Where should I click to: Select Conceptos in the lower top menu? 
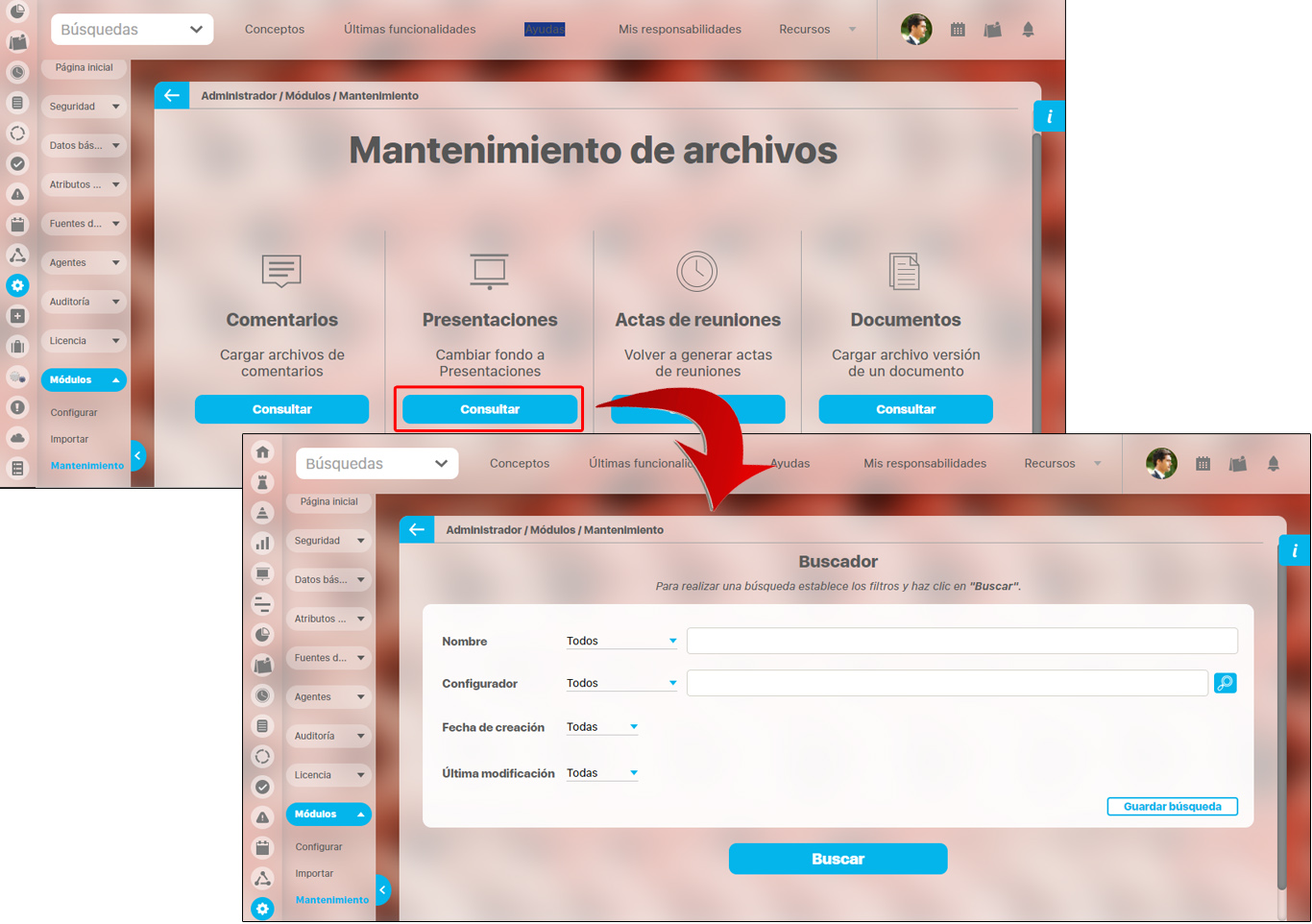[x=520, y=464]
